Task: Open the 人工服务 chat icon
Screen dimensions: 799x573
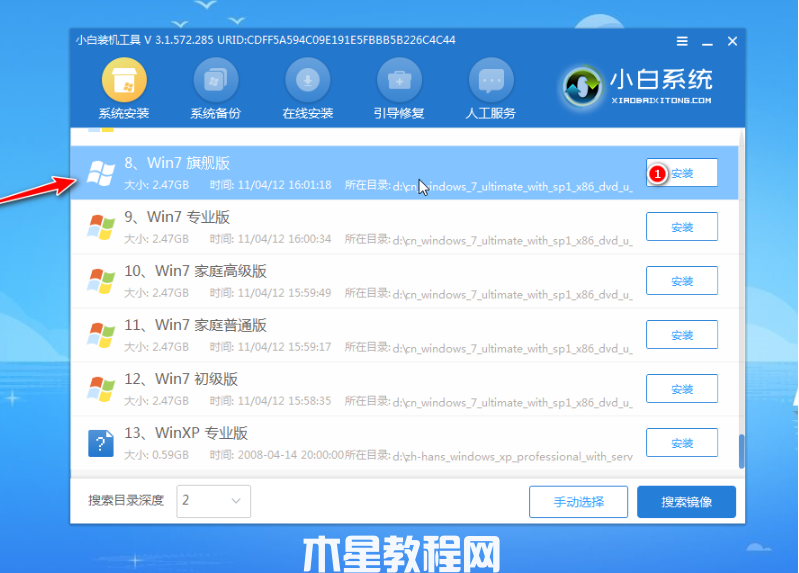Action: point(491,80)
